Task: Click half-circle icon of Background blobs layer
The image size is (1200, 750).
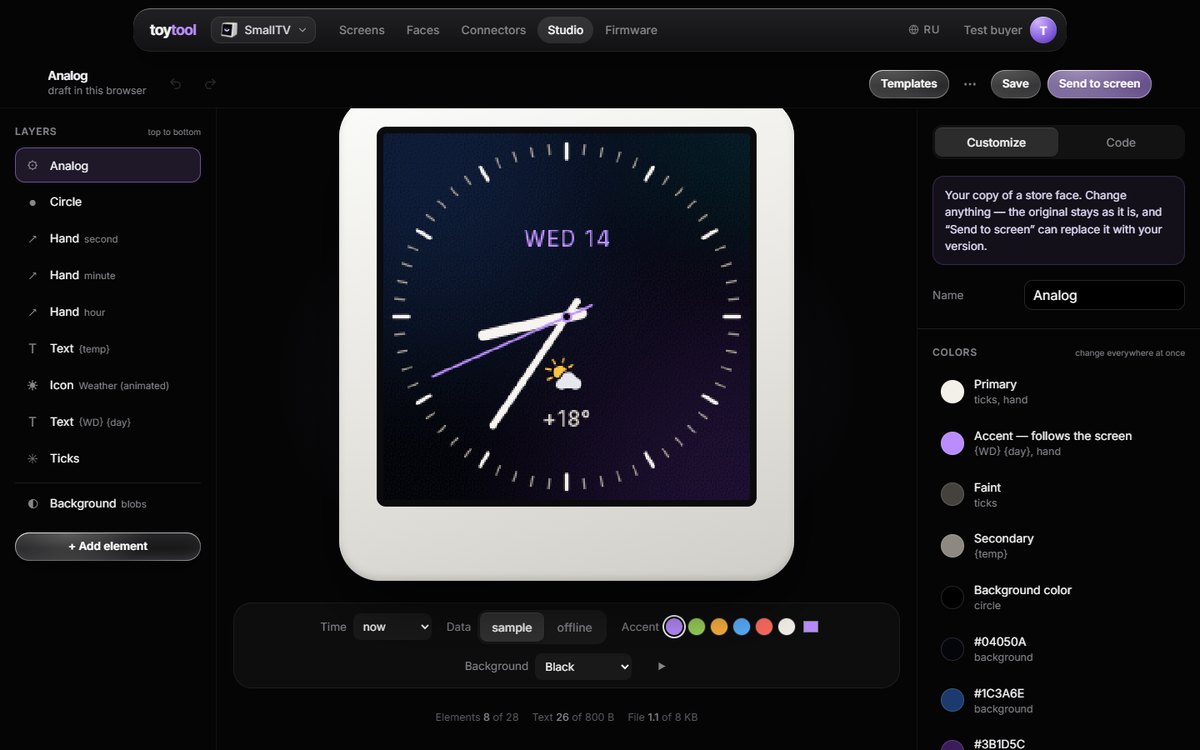Action: [33, 504]
